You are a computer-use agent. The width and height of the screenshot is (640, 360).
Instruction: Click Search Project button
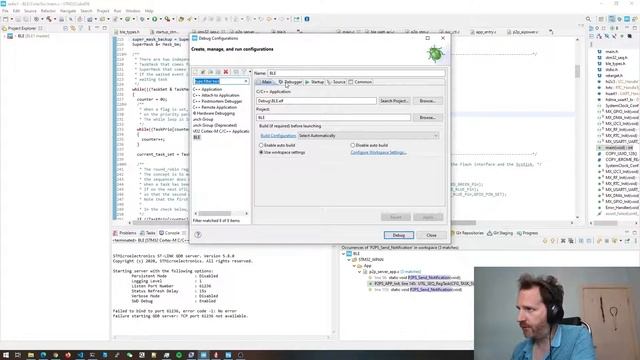(x=394, y=101)
